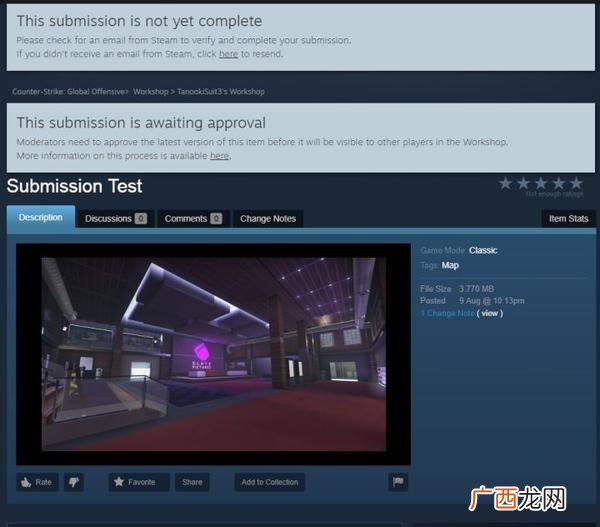Open the Change Notes tab
Image resolution: width=600 pixels, height=527 pixels.
(268, 219)
